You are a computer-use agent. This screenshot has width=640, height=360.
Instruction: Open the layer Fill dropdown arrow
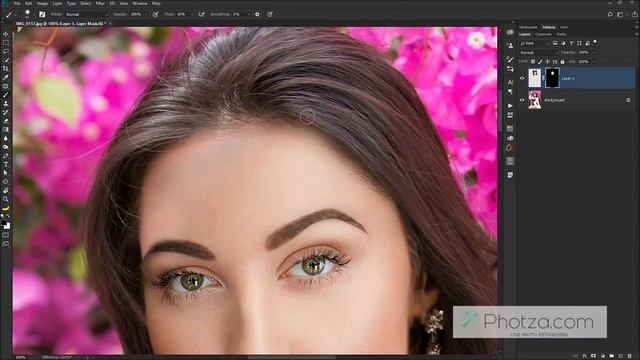click(594, 62)
